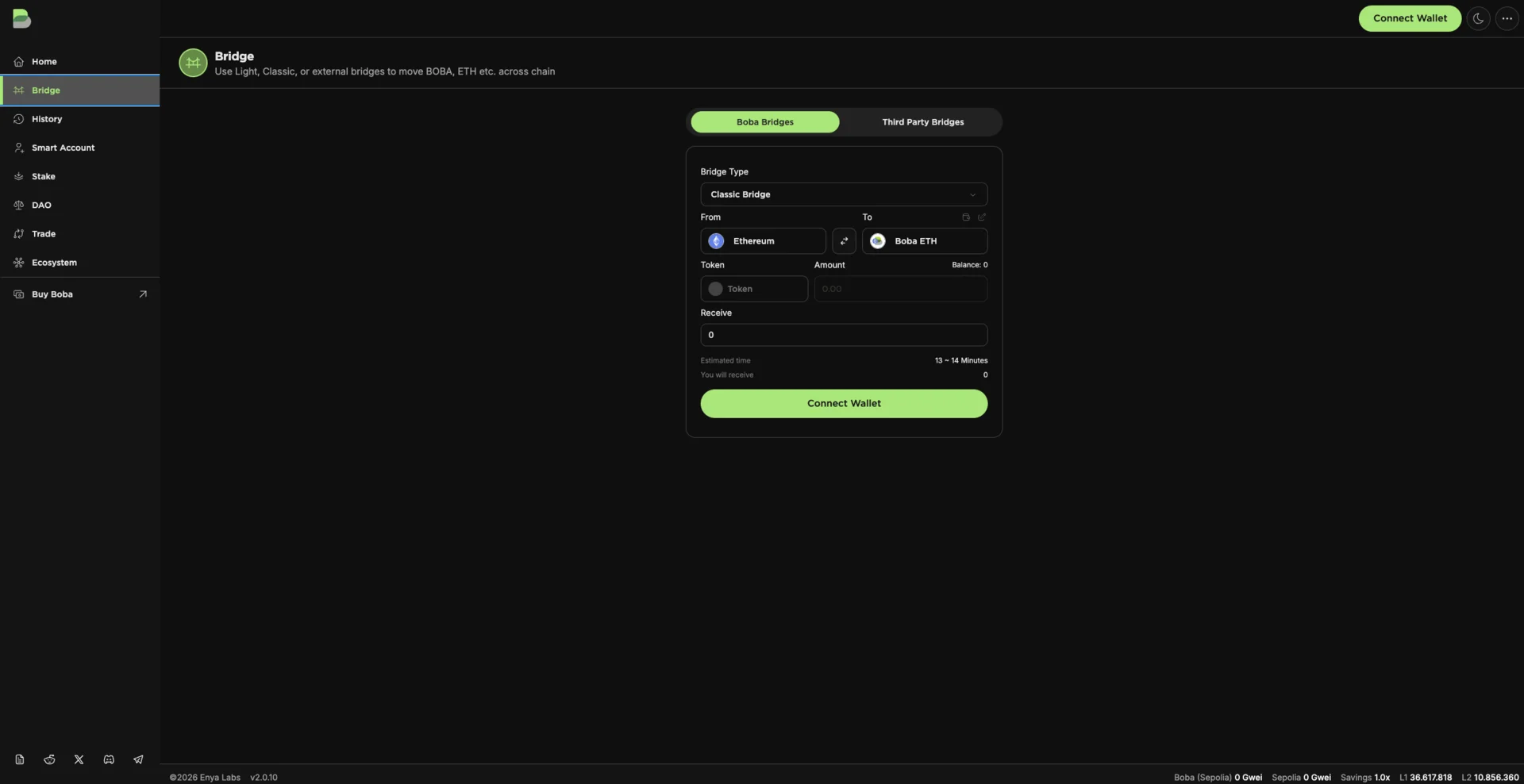
Task: Go to Home in the sidebar
Action: coord(44,62)
